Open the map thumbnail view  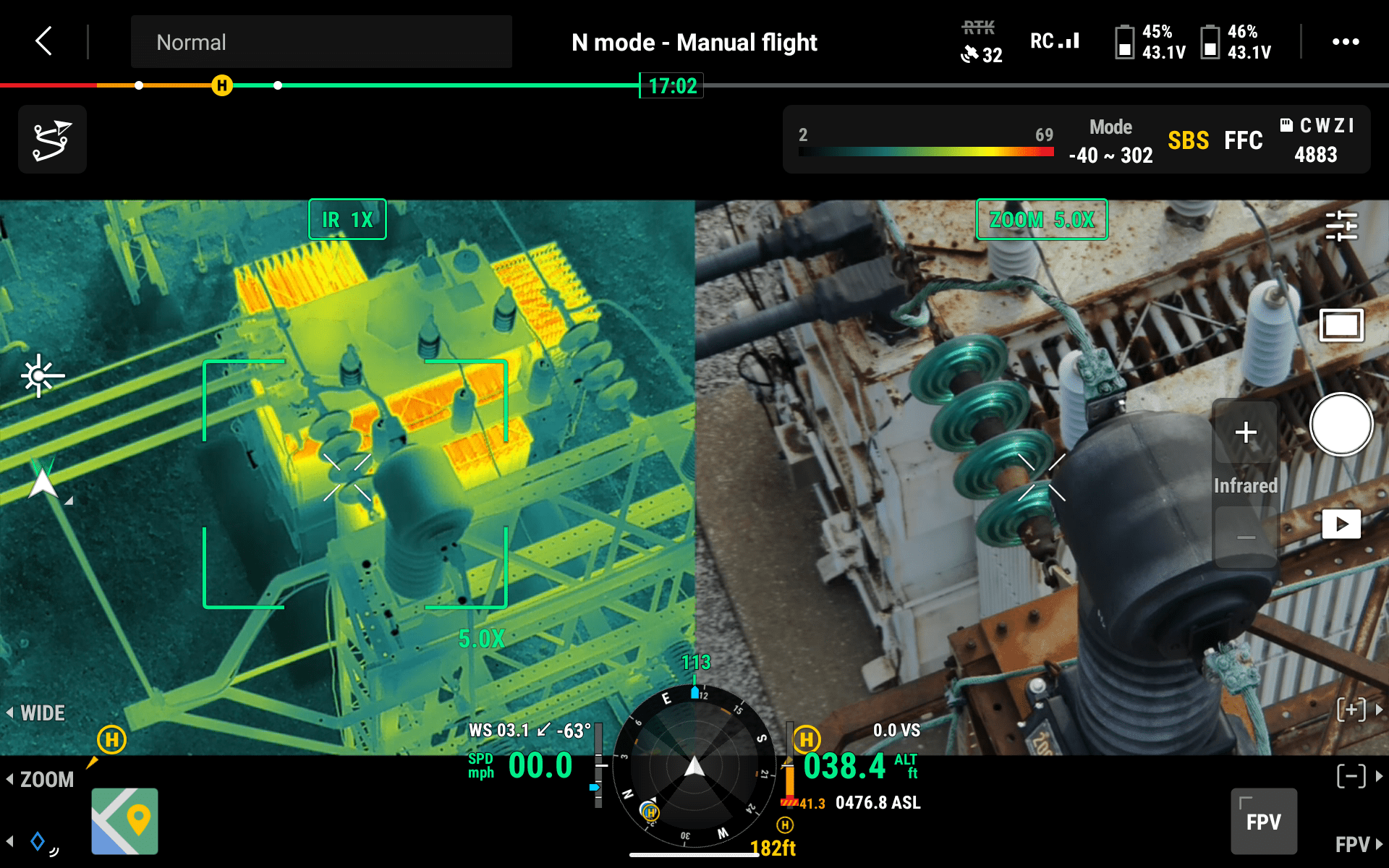click(124, 821)
